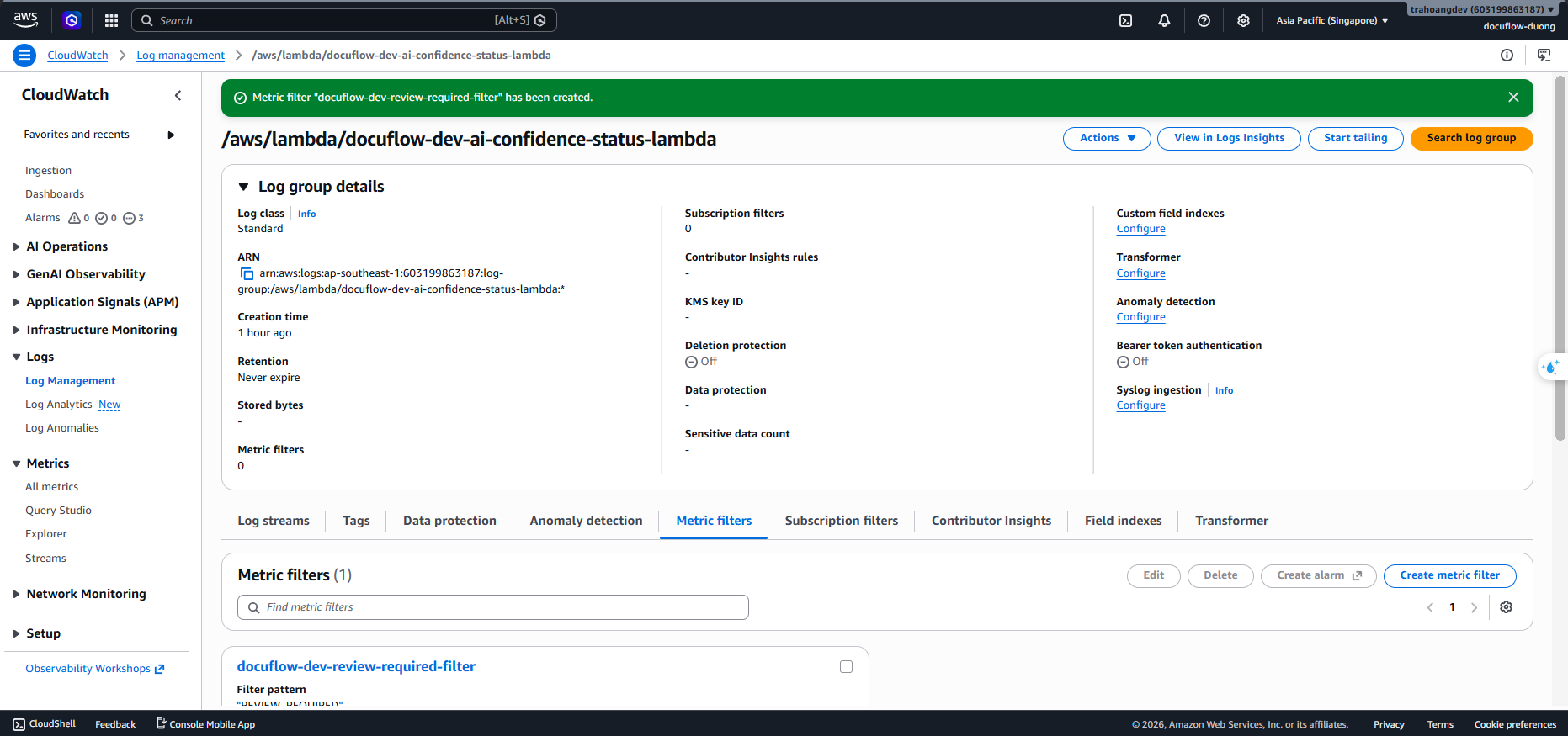The image size is (1568, 736).
Task: Collapse the Logs section
Action: [16, 357]
